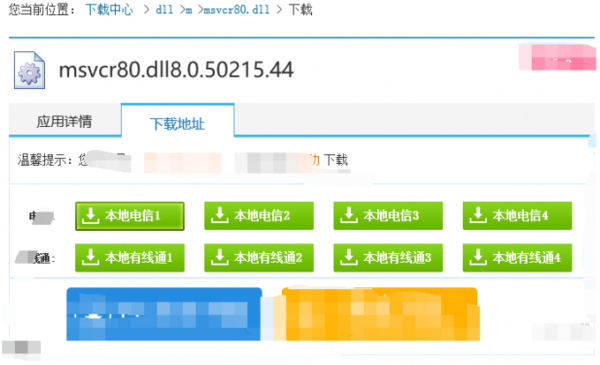Open the 下载中心 breadcrumb link
Viewport: 600px width, 365px height.
(109, 9)
